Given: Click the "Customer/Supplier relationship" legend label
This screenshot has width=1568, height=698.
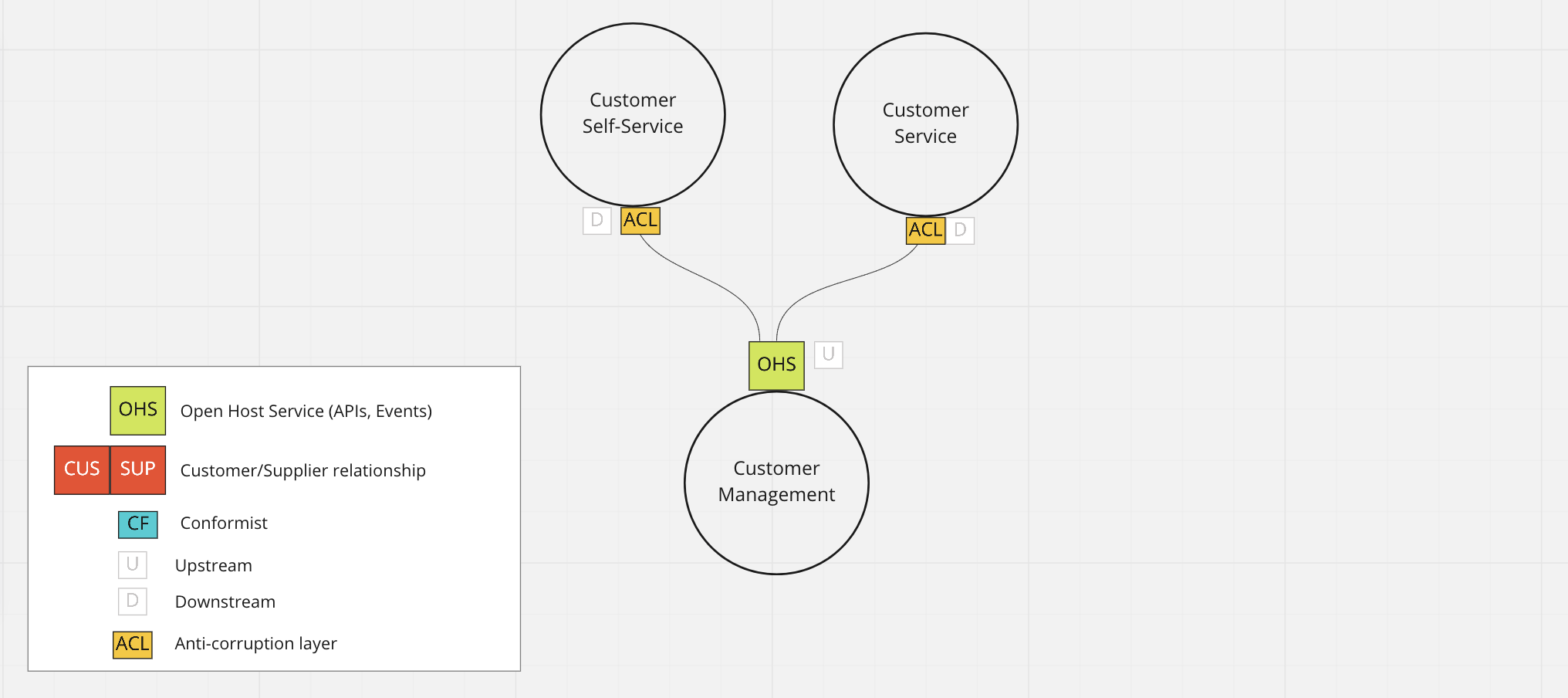Looking at the screenshot, I should click(x=302, y=471).
